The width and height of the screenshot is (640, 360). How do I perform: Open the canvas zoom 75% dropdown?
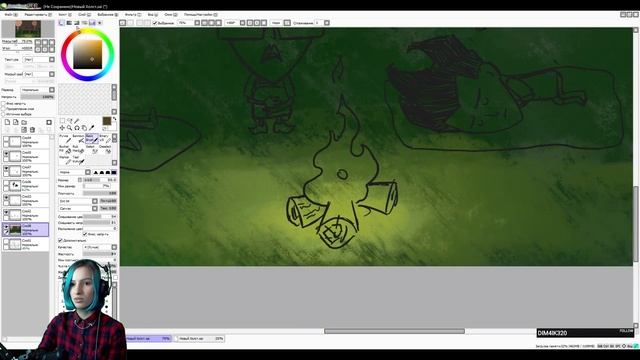197,23
